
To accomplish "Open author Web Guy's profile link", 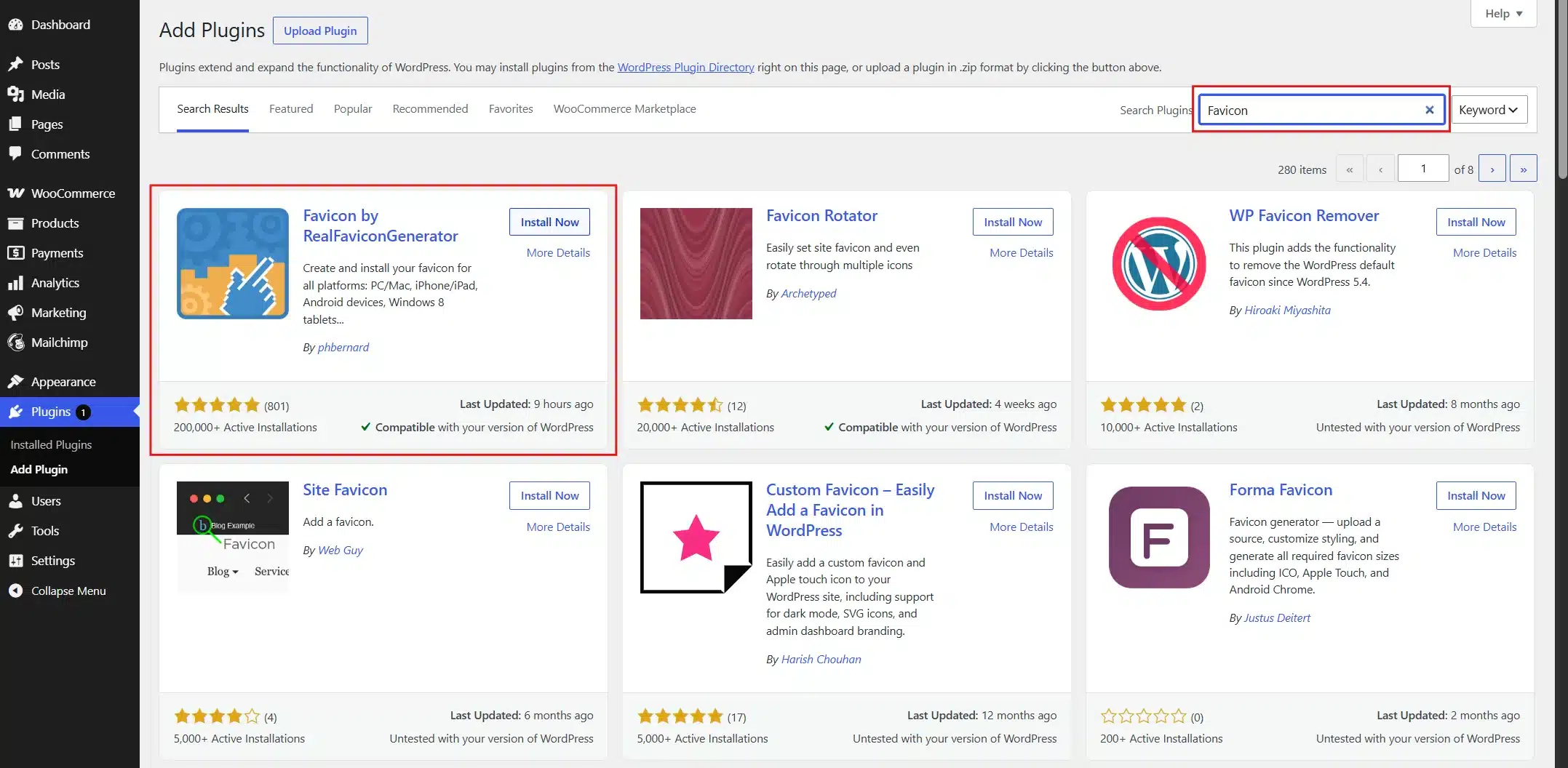I will pos(341,550).
